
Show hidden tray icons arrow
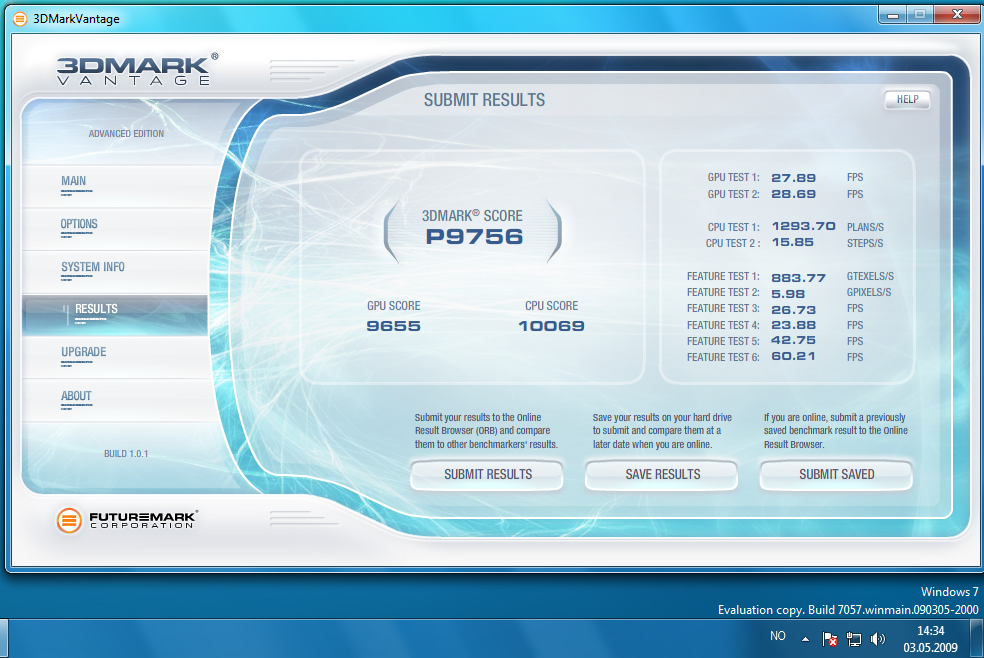(x=805, y=639)
